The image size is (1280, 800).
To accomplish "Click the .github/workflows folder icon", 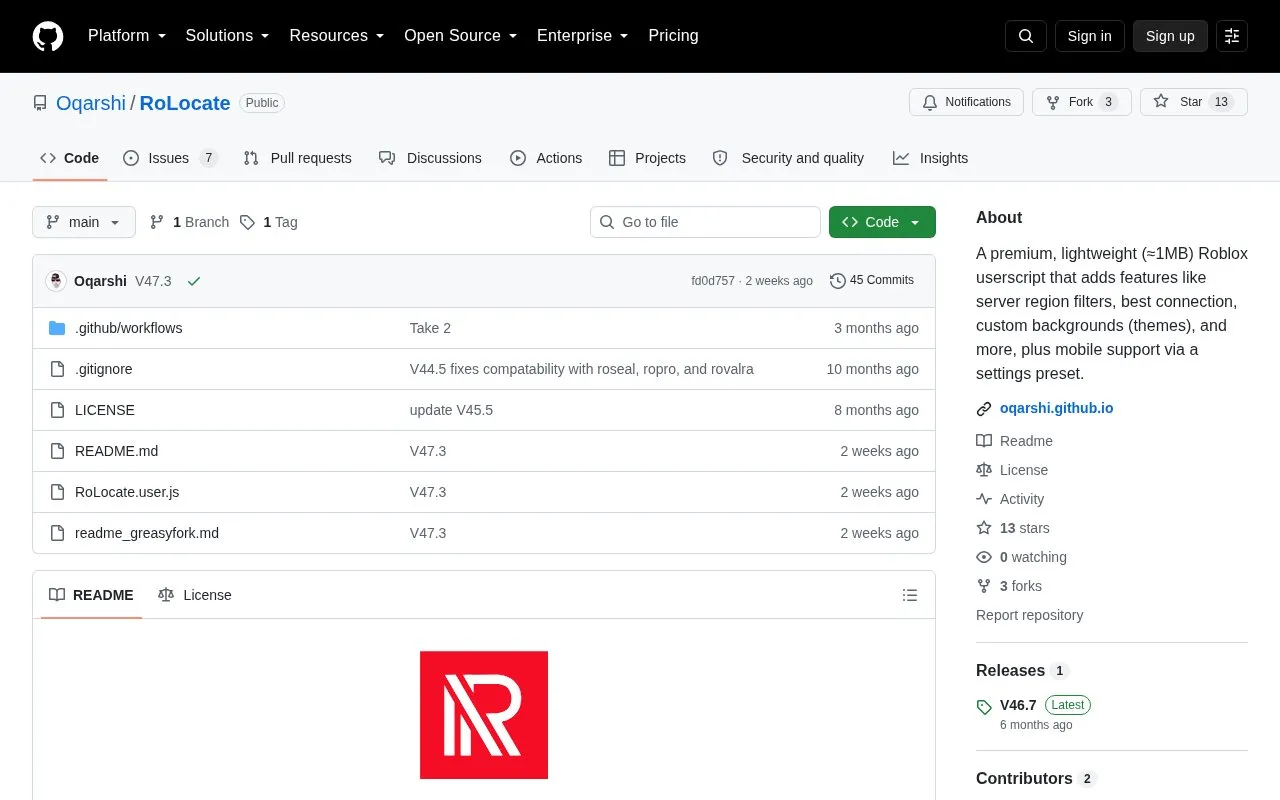I will click(57, 328).
